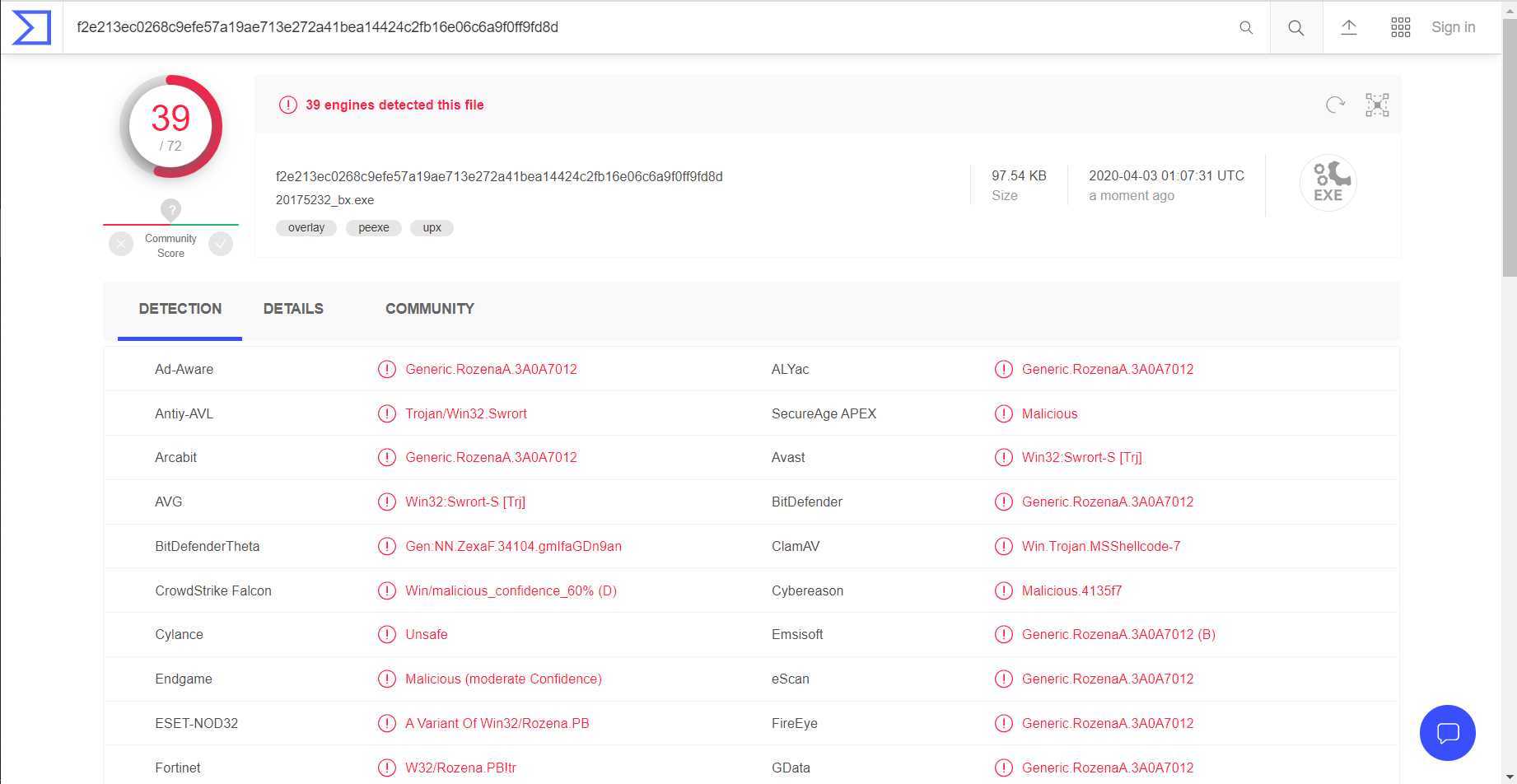The height and width of the screenshot is (784, 1517).
Task: Click the small search magnifier in hash field
Action: point(1246,27)
